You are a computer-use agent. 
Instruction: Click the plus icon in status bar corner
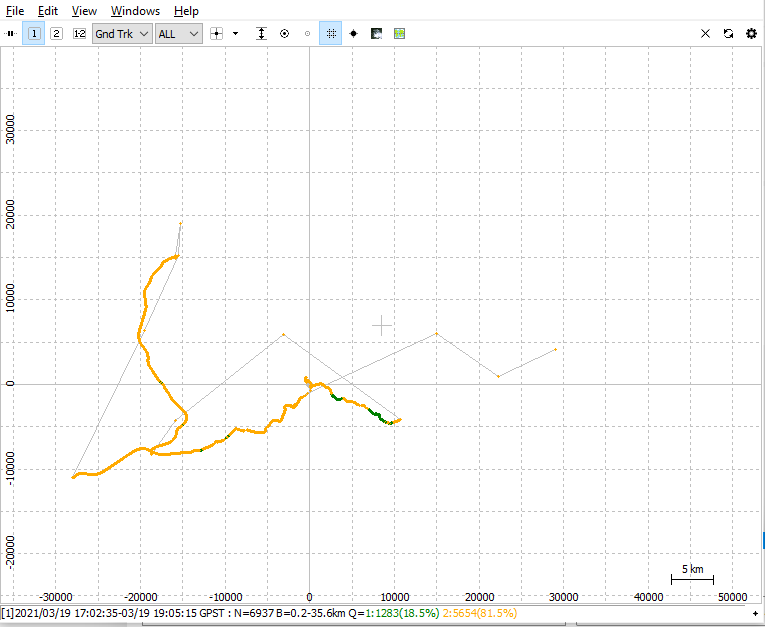756,613
